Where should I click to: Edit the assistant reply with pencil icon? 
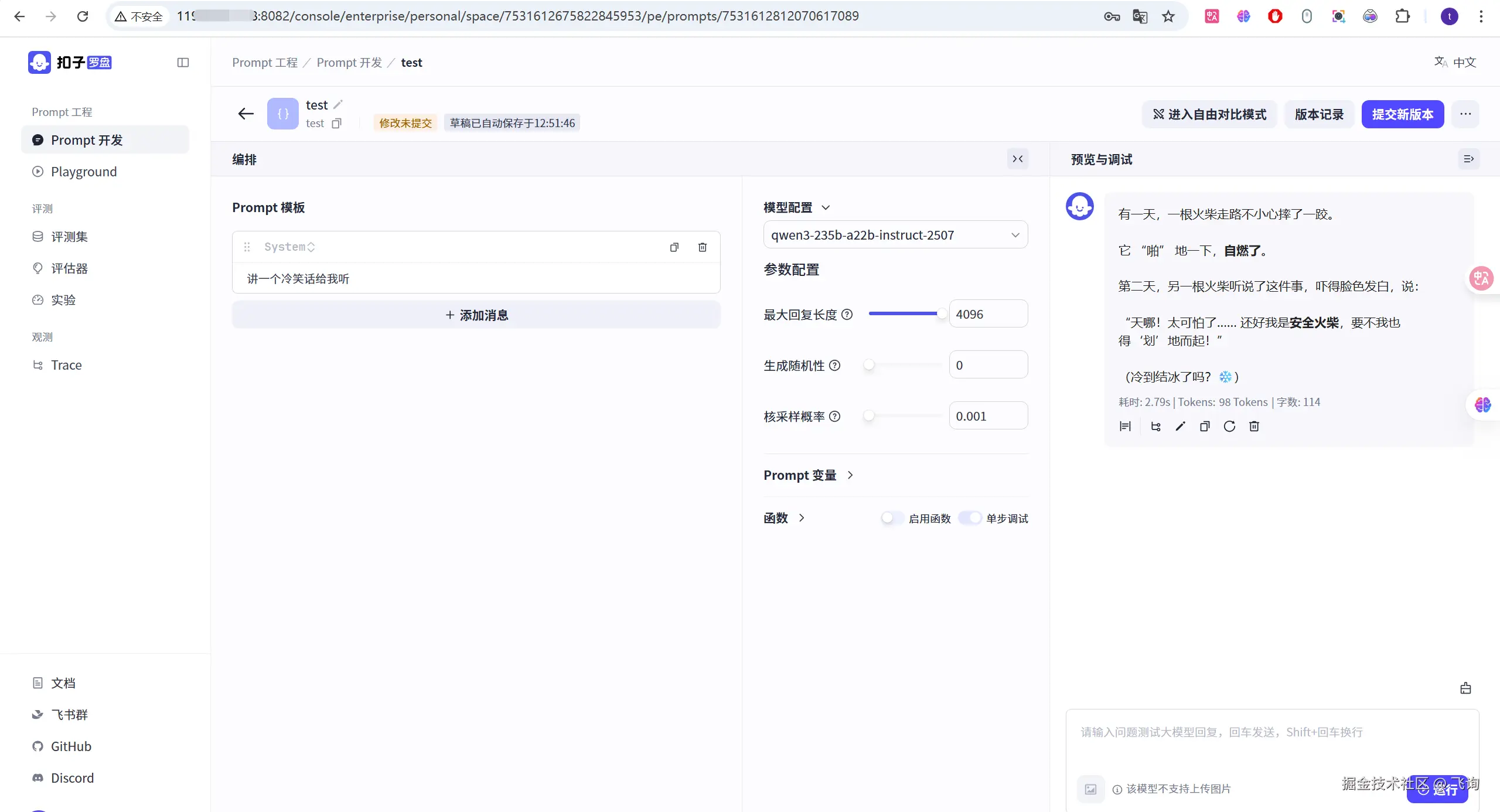(1180, 426)
